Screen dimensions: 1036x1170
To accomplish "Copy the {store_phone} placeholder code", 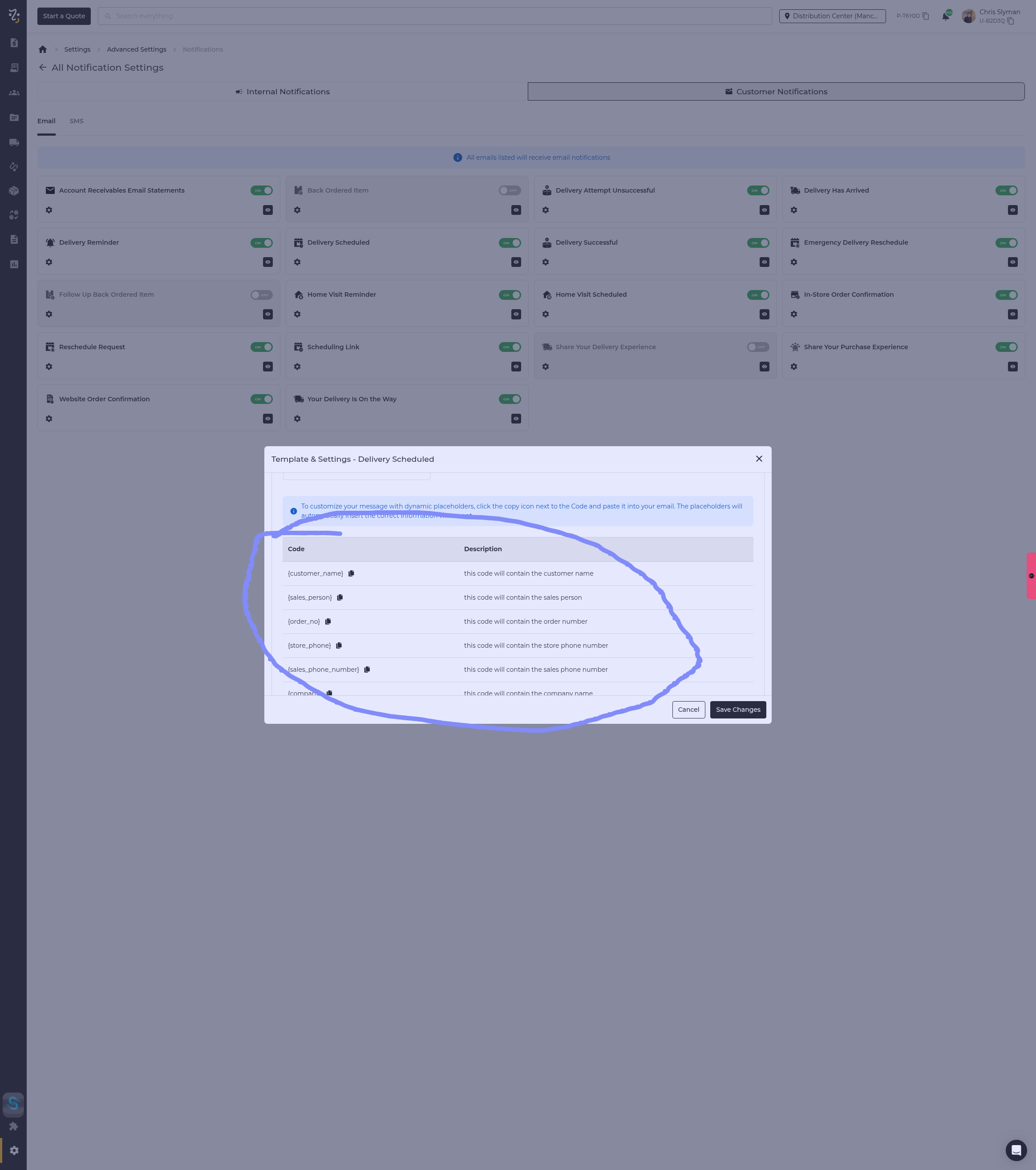I will point(339,646).
